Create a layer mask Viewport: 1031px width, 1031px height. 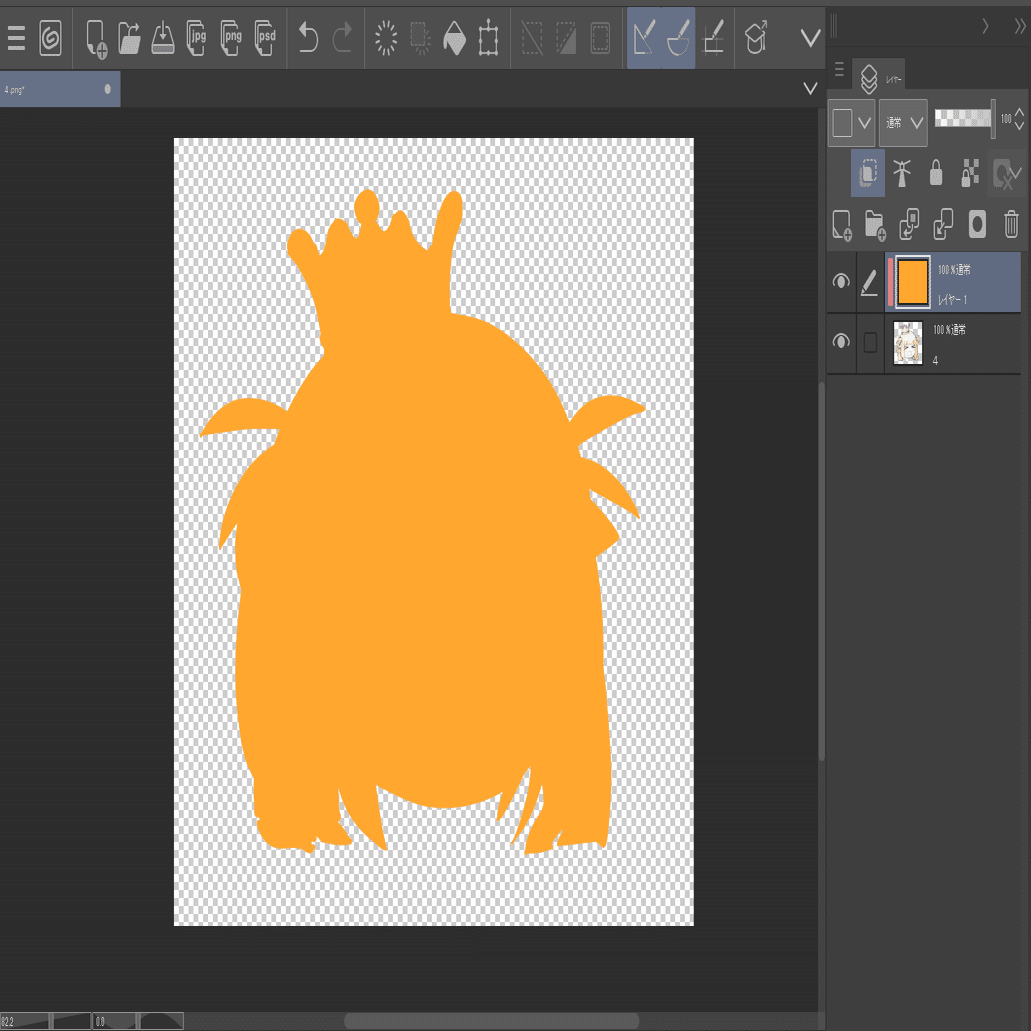click(x=977, y=224)
